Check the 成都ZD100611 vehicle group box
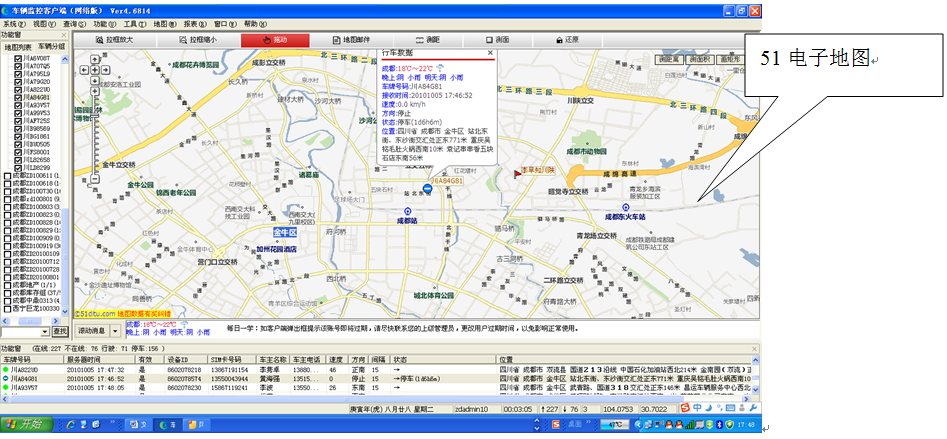The width and height of the screenshot is (947, 439). 8,175
